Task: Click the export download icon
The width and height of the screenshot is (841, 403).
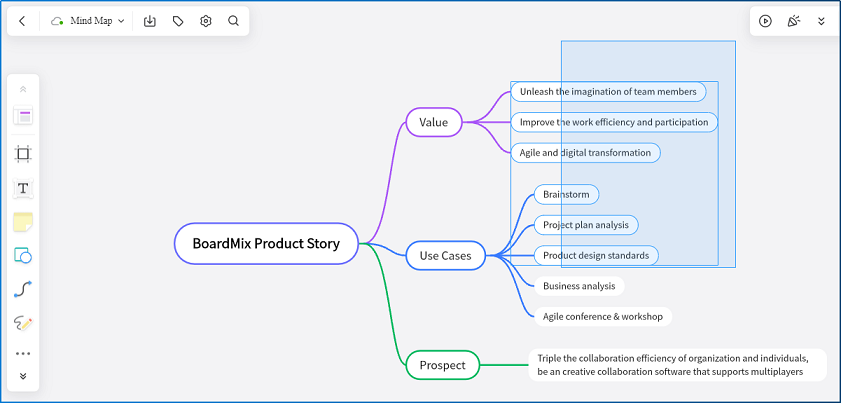Action: pos(150,21)
